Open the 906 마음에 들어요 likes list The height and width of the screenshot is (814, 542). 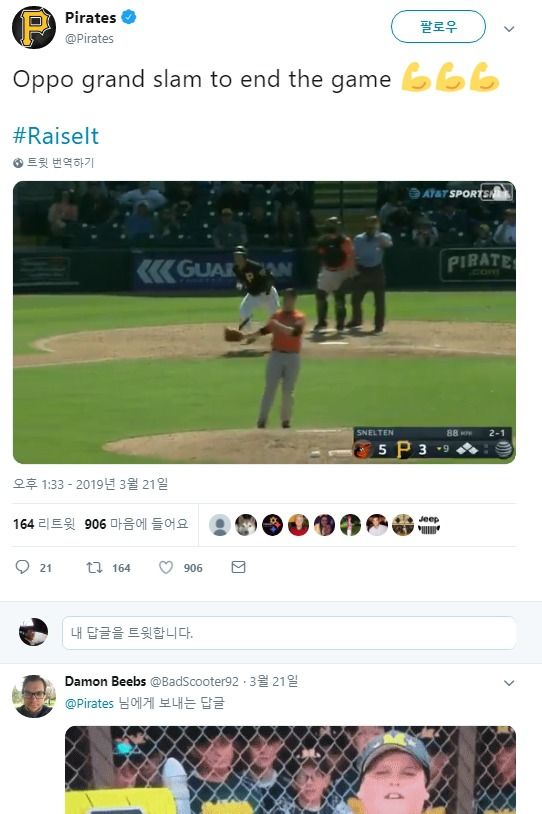tap(136, 524)
